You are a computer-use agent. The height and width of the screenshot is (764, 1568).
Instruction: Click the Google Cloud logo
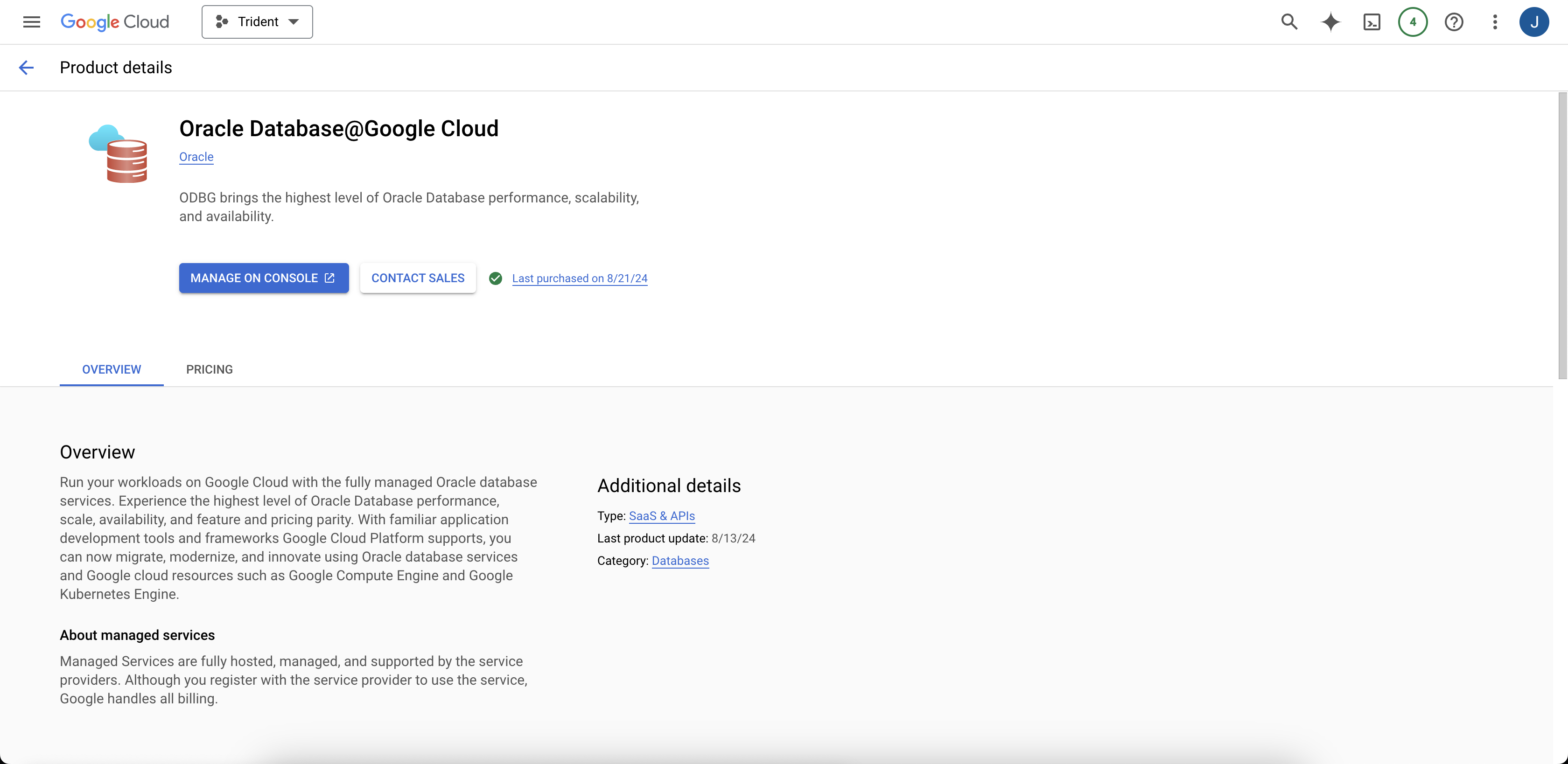[x=114, y=22]
